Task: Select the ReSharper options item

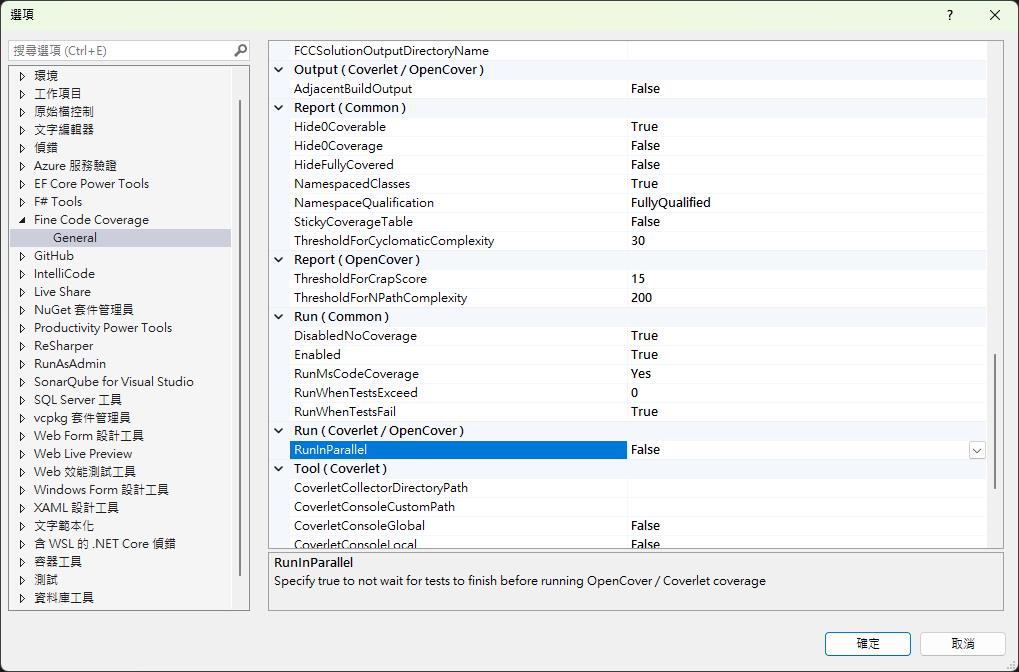Action: [63, 346]
